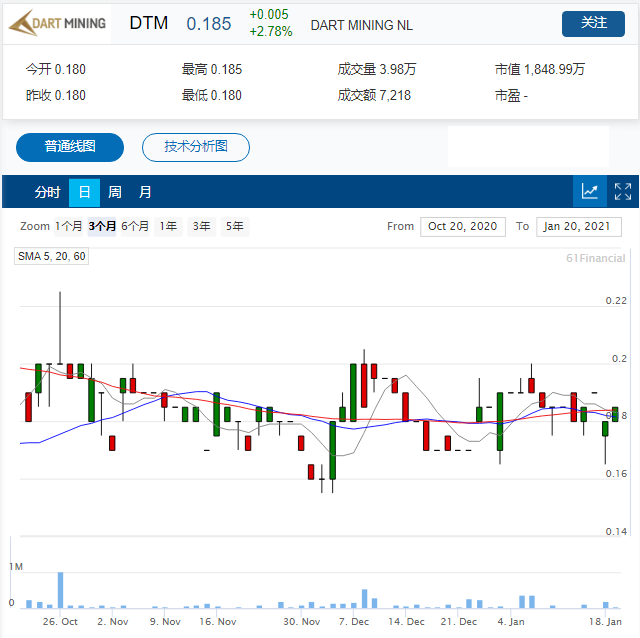Click the current price 0.185
Image resolution: width=640 pixels, height=638 pixels.
point(209,24)
